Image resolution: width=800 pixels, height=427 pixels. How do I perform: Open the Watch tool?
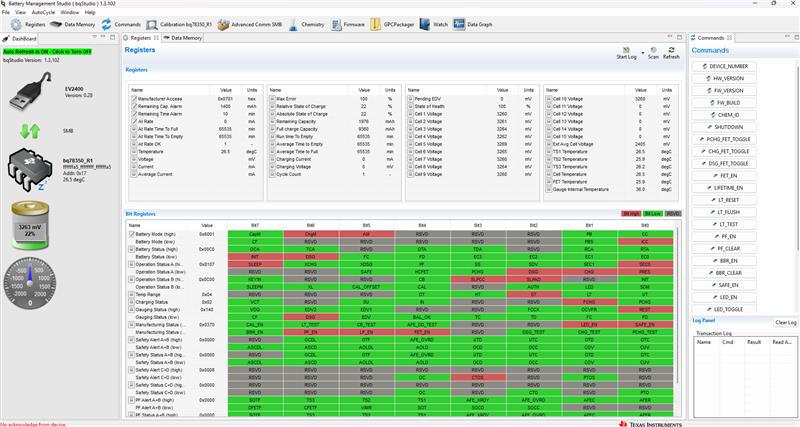[x=433, y=24]
